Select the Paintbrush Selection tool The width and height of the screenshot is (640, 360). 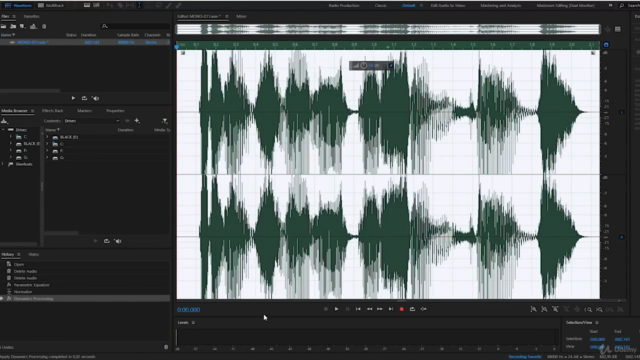(x=169, y=5)
